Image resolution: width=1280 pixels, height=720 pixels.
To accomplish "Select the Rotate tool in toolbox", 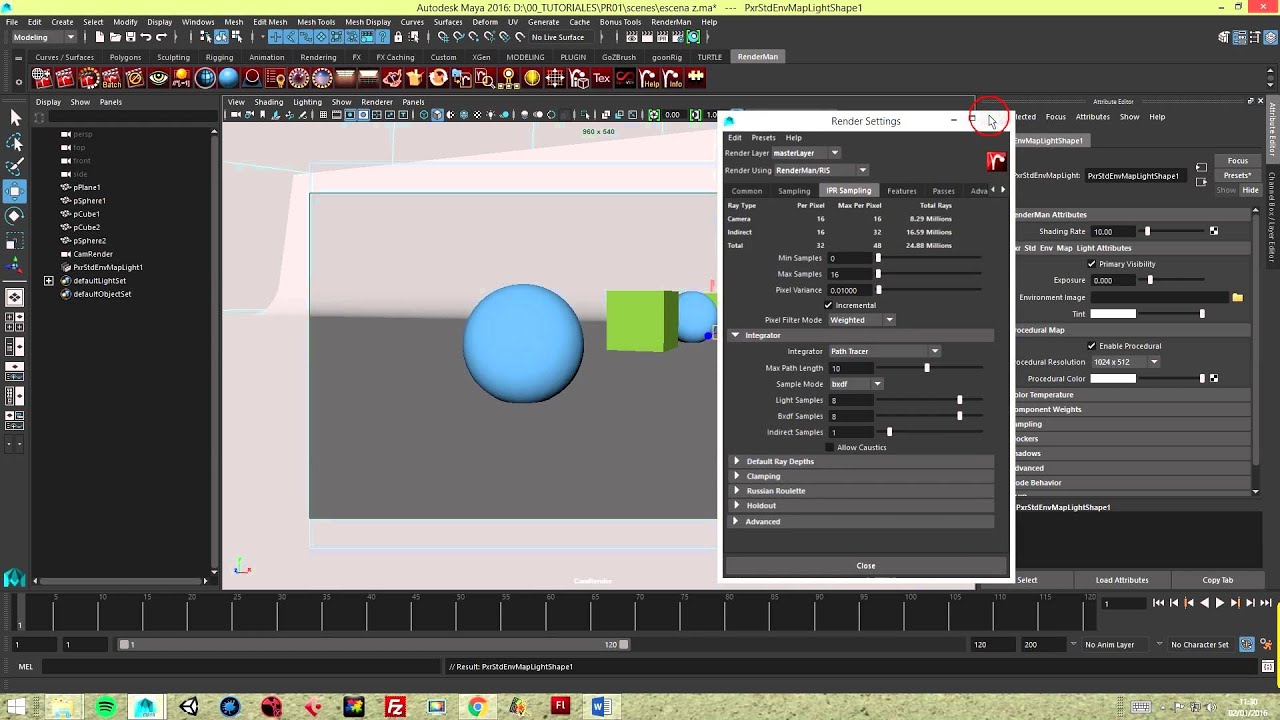I will [15, 215].
